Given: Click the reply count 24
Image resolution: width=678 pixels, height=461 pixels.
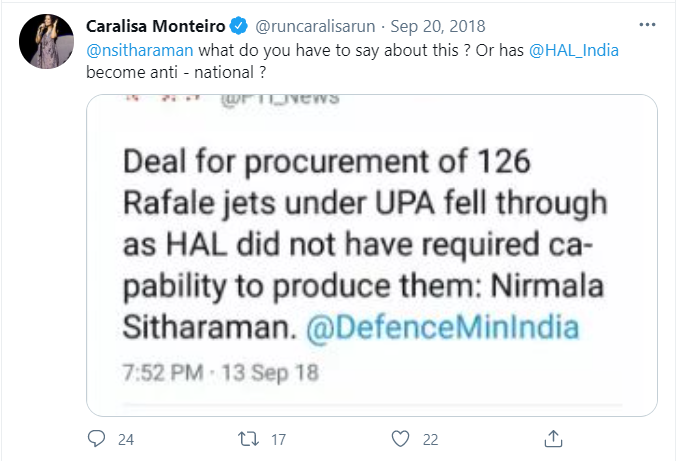Looking at the screenshot, I should pos(127,438).
